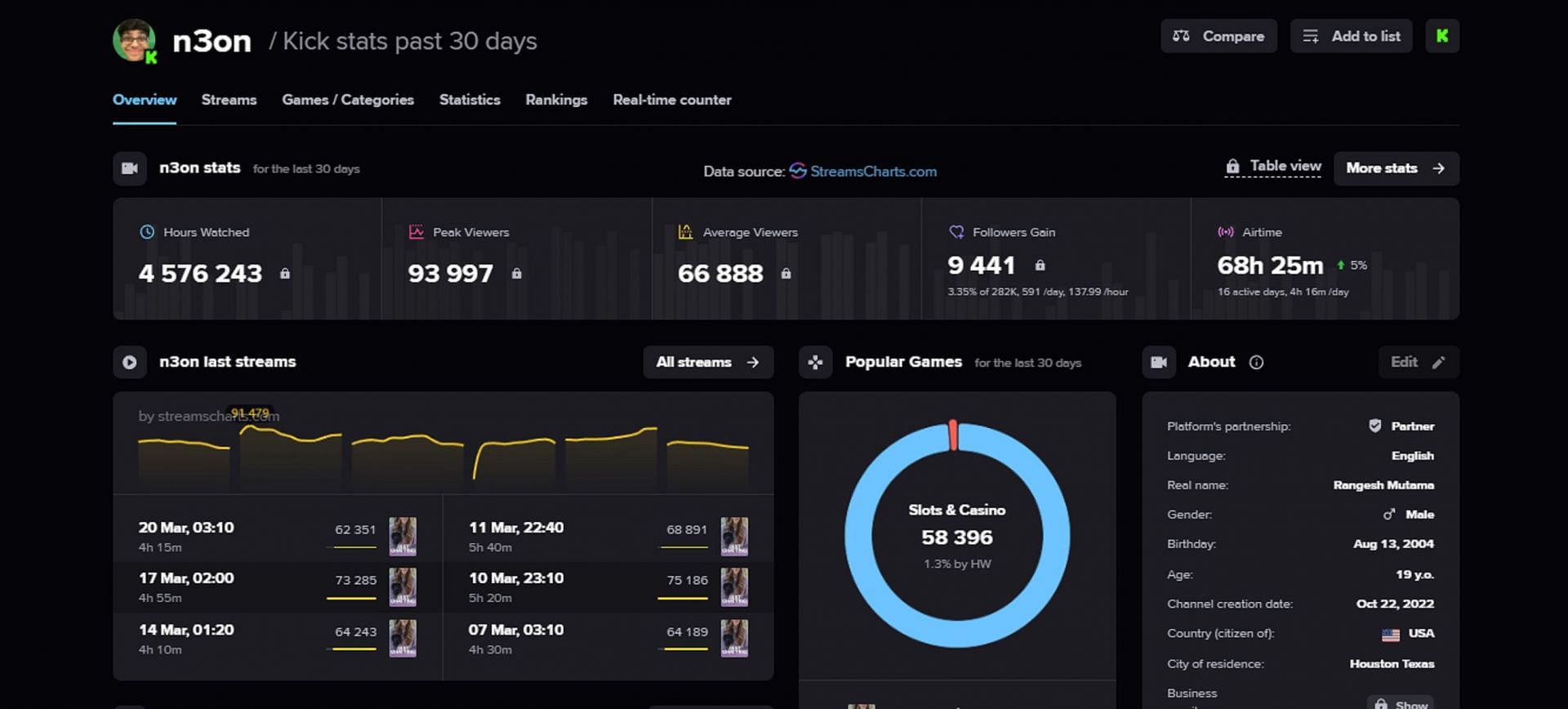This screenshot has height=709, width=1568.
Task: Open the Streams tab
Action: tap(229, 100)
